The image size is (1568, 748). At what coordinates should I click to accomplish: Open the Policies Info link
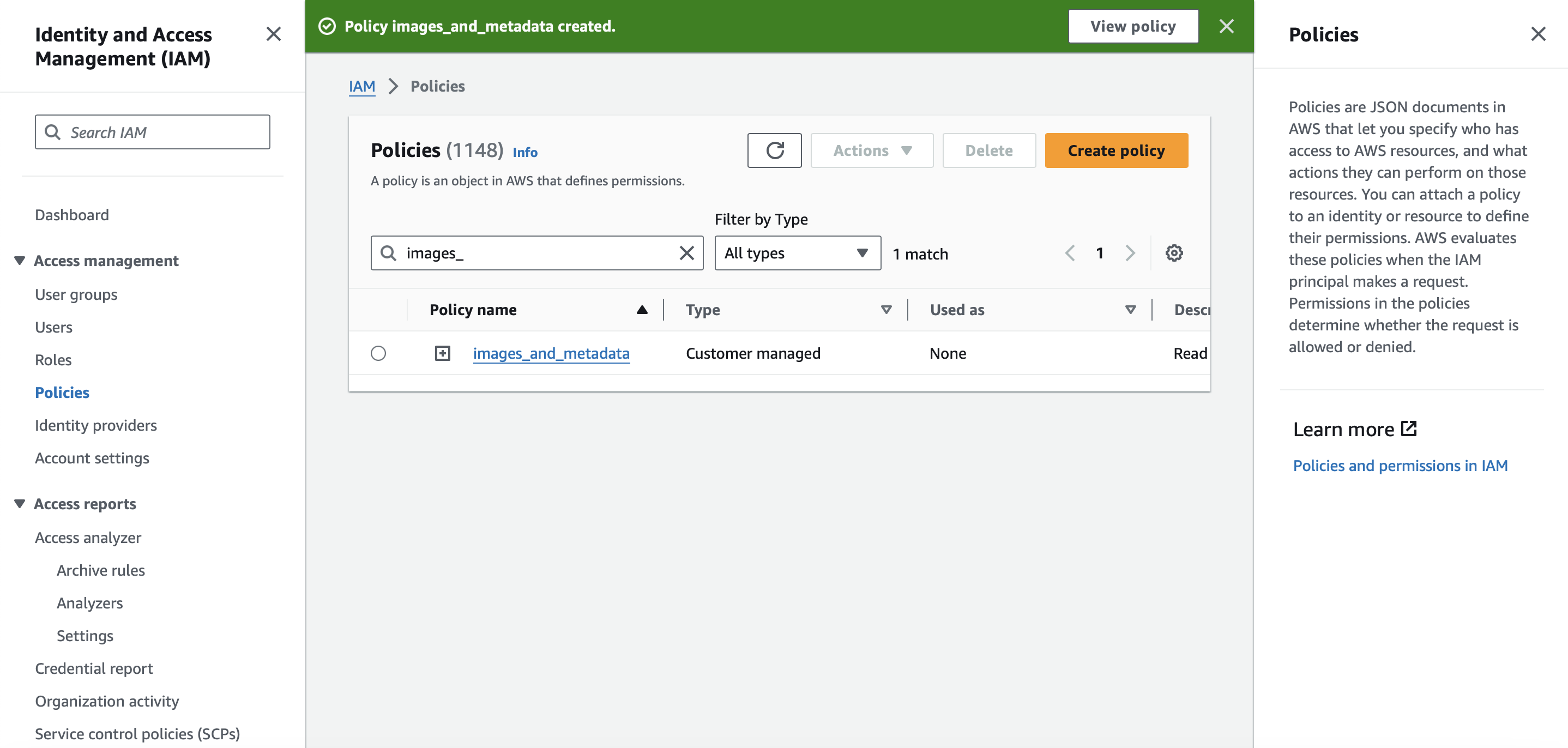pos(524,152)
